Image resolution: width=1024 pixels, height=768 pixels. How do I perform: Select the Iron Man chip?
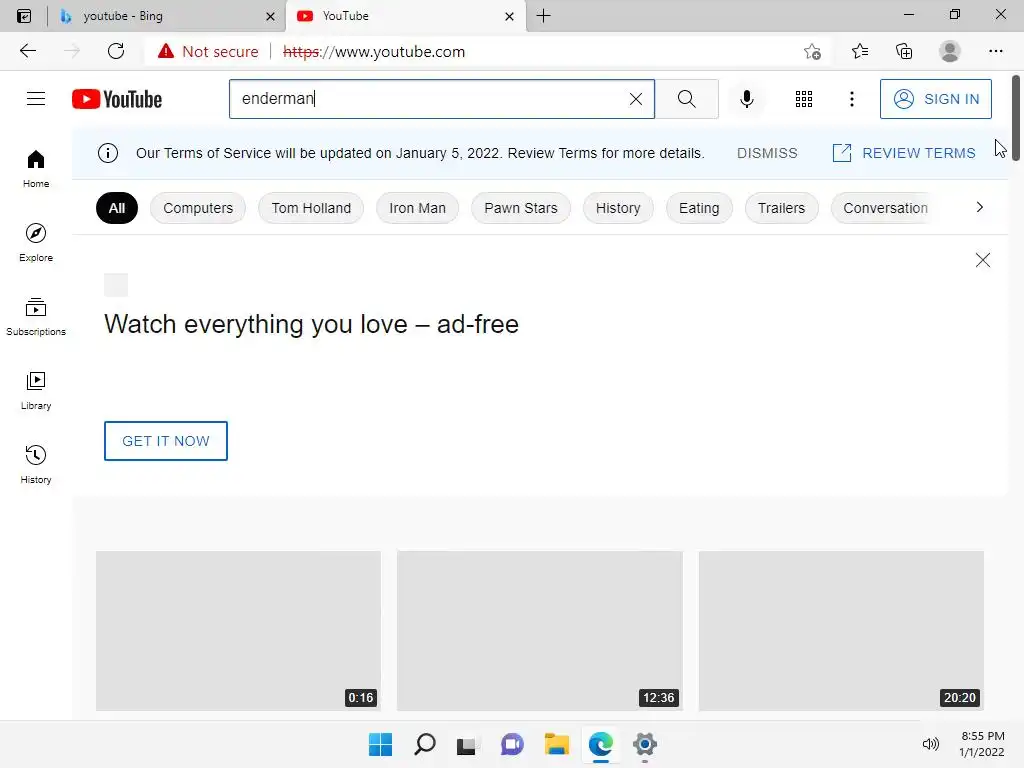click(417, 208)
